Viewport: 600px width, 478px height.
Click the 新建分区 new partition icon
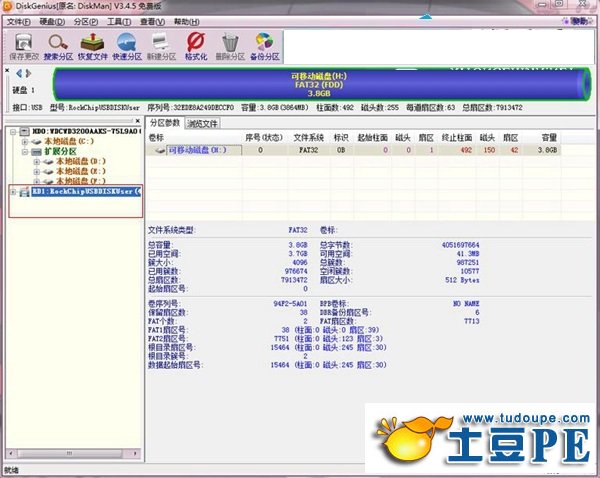point(161,46)
